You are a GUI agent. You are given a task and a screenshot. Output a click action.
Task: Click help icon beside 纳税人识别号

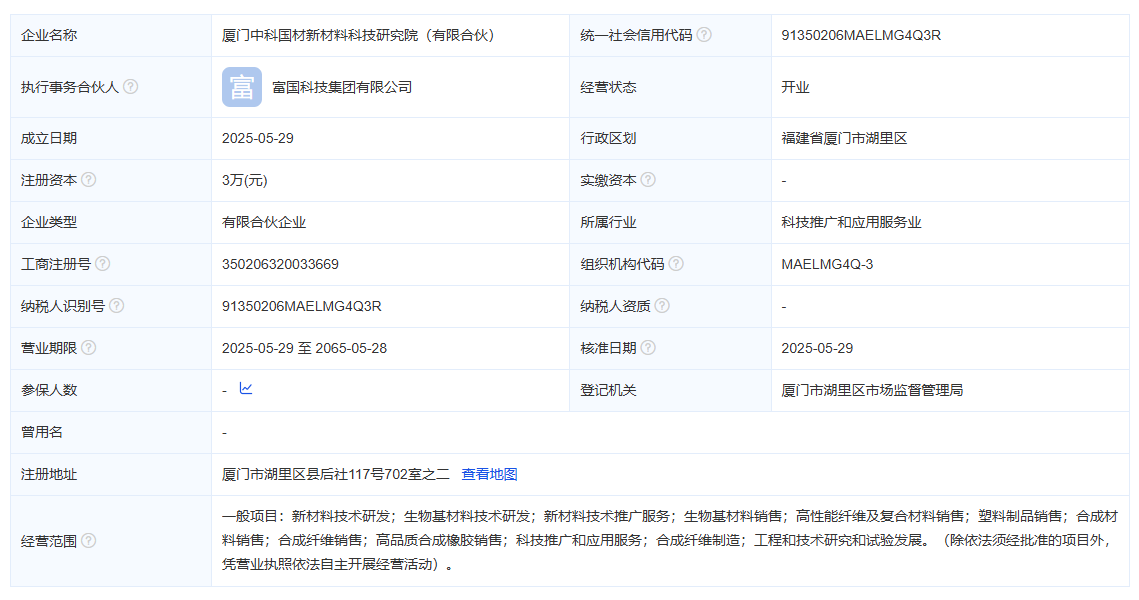click(116, 306)
